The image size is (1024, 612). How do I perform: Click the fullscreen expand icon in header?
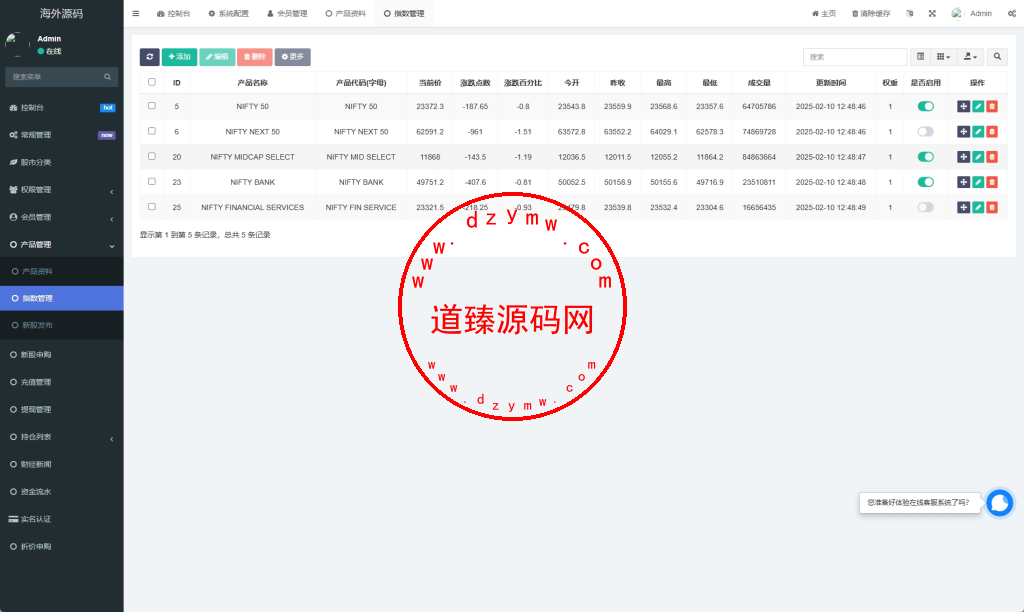coord(932,13)
